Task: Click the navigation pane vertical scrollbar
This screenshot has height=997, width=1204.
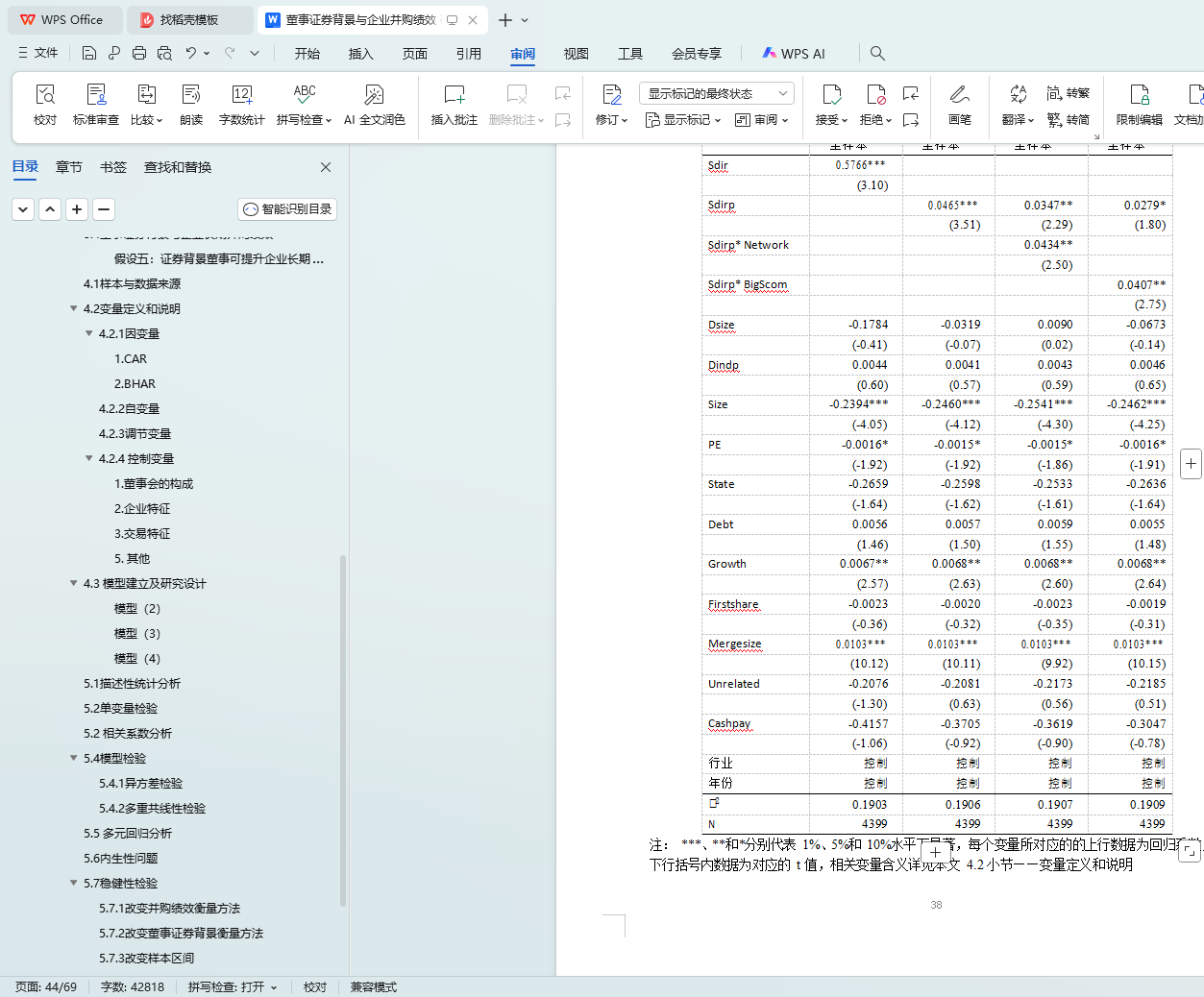Action: click(343, 730)
